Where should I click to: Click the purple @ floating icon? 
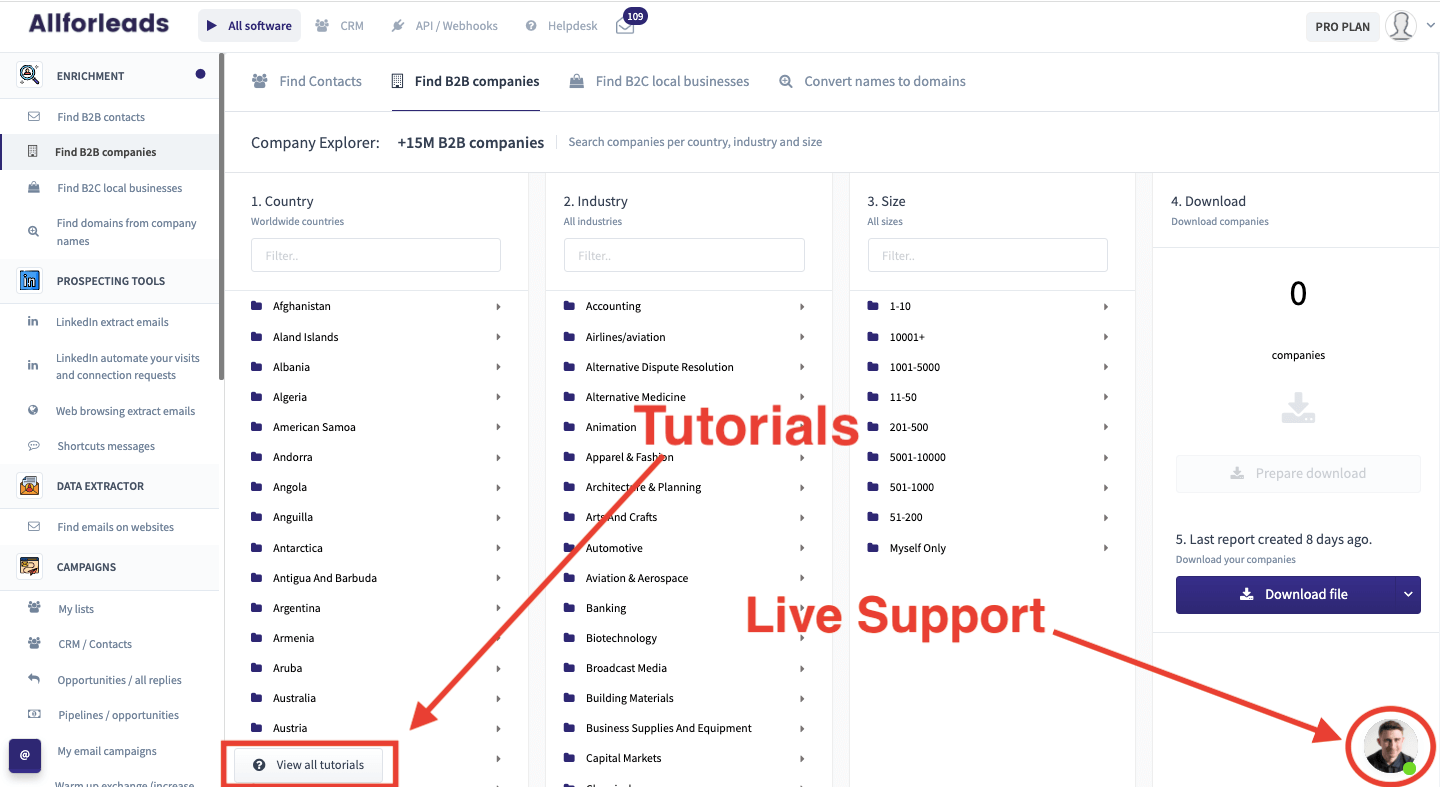25,755
